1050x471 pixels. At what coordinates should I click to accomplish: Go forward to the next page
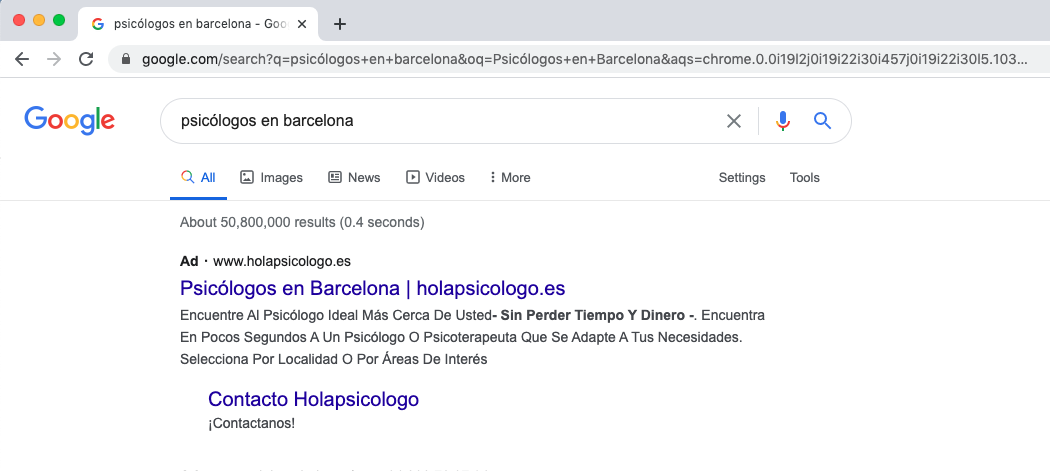(x=54, y=59)
